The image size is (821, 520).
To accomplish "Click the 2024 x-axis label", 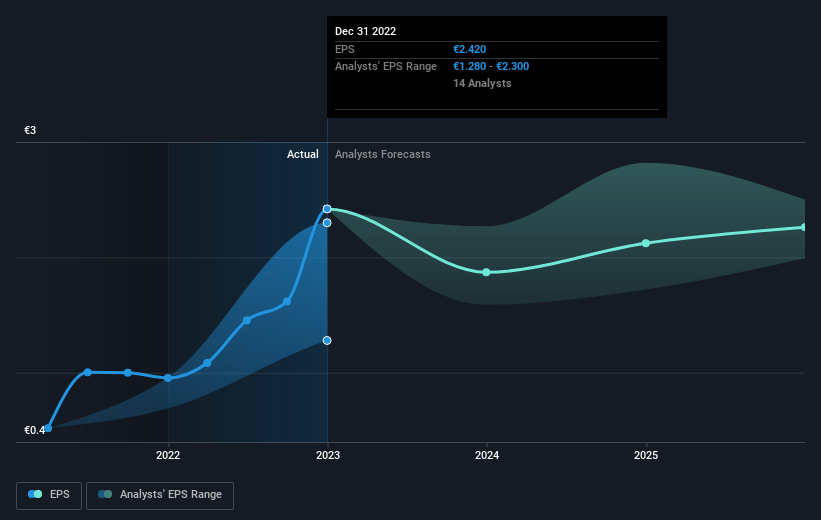I will tap(487, 455).
